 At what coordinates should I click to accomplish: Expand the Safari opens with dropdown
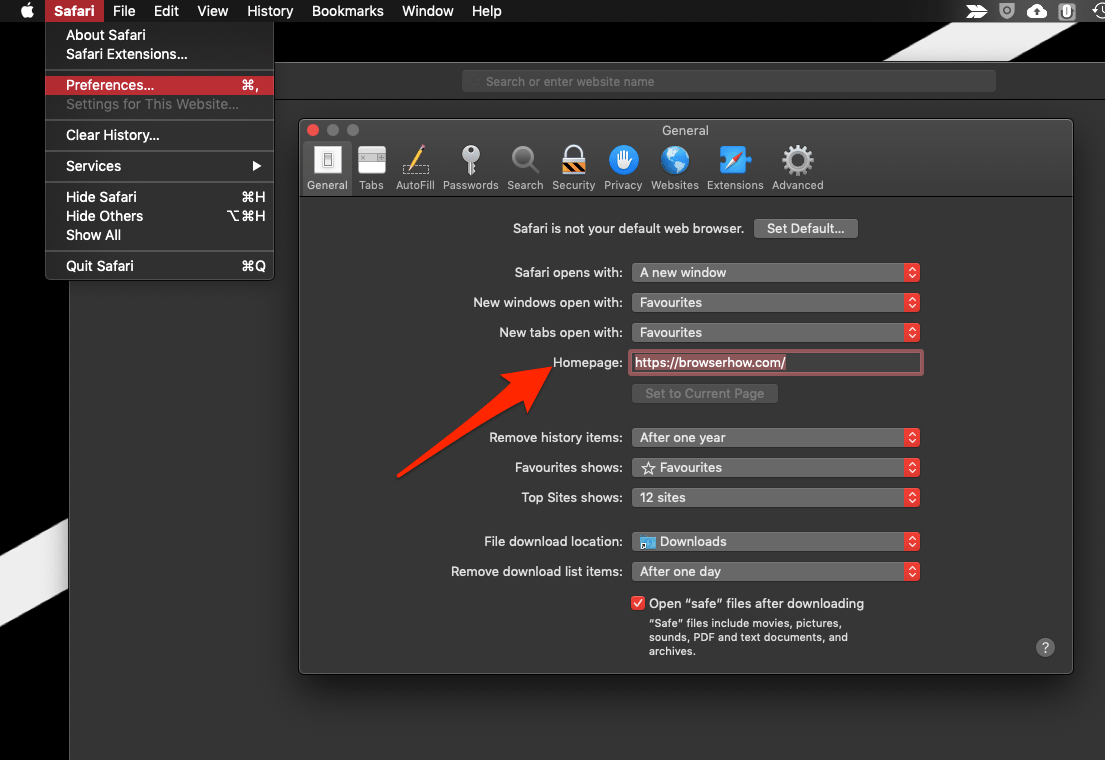click(775, 272)
